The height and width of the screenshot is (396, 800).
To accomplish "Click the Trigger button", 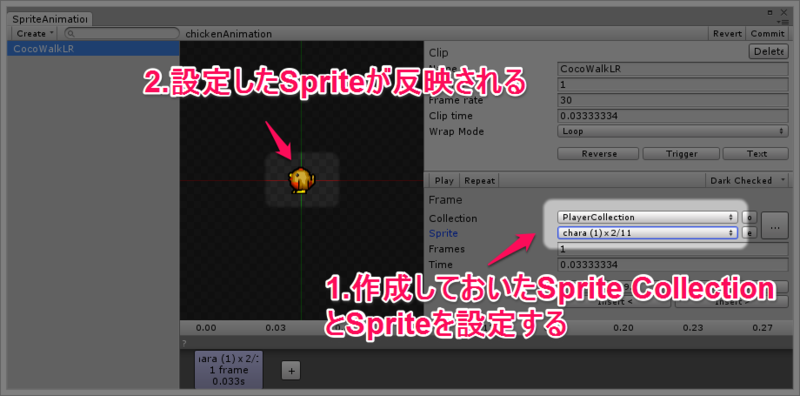I will click(681, 154).
